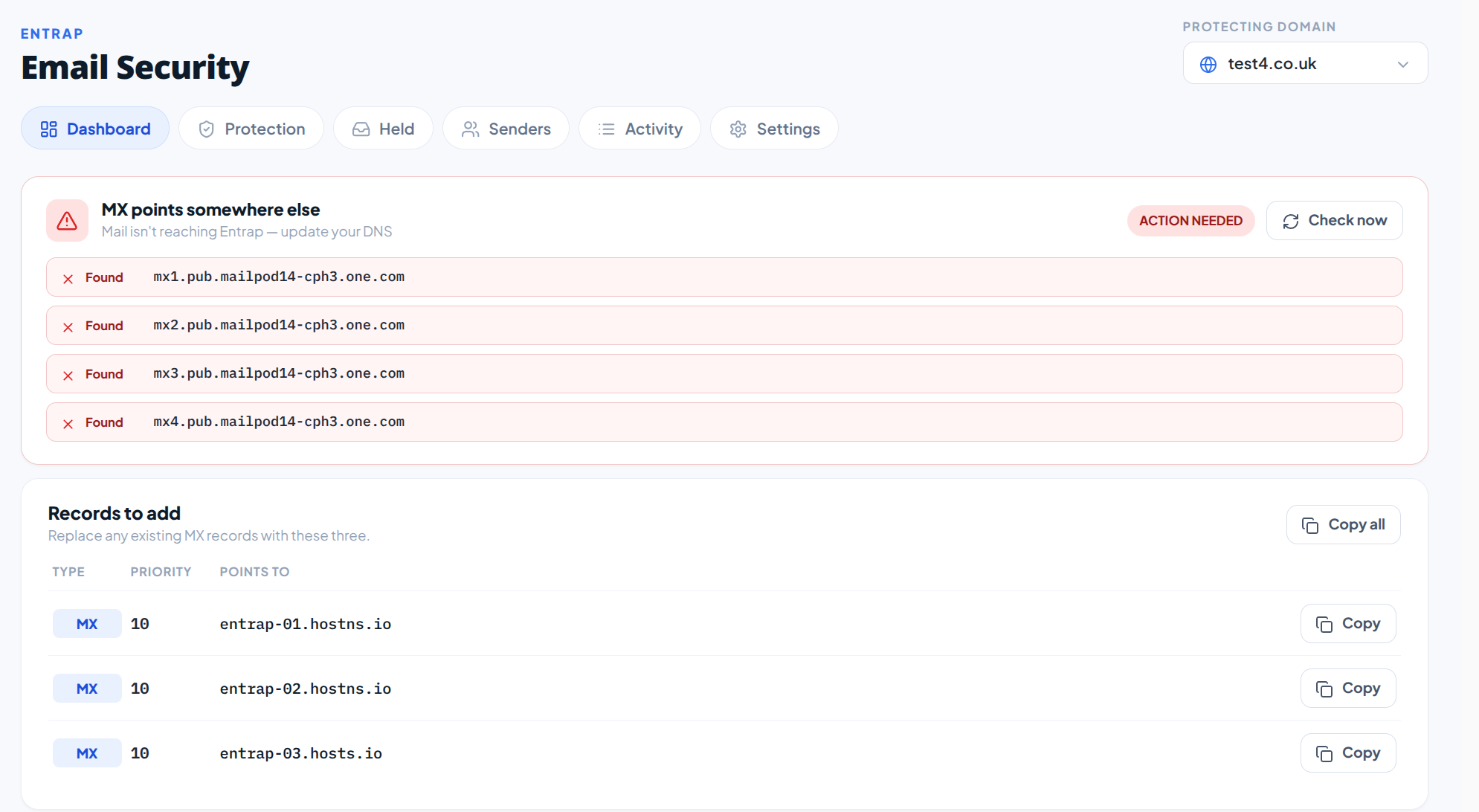This screenshot has width=1479, height=812.
Task: Click priority 10 in entrap-03 row
Action: click(140, 753)
